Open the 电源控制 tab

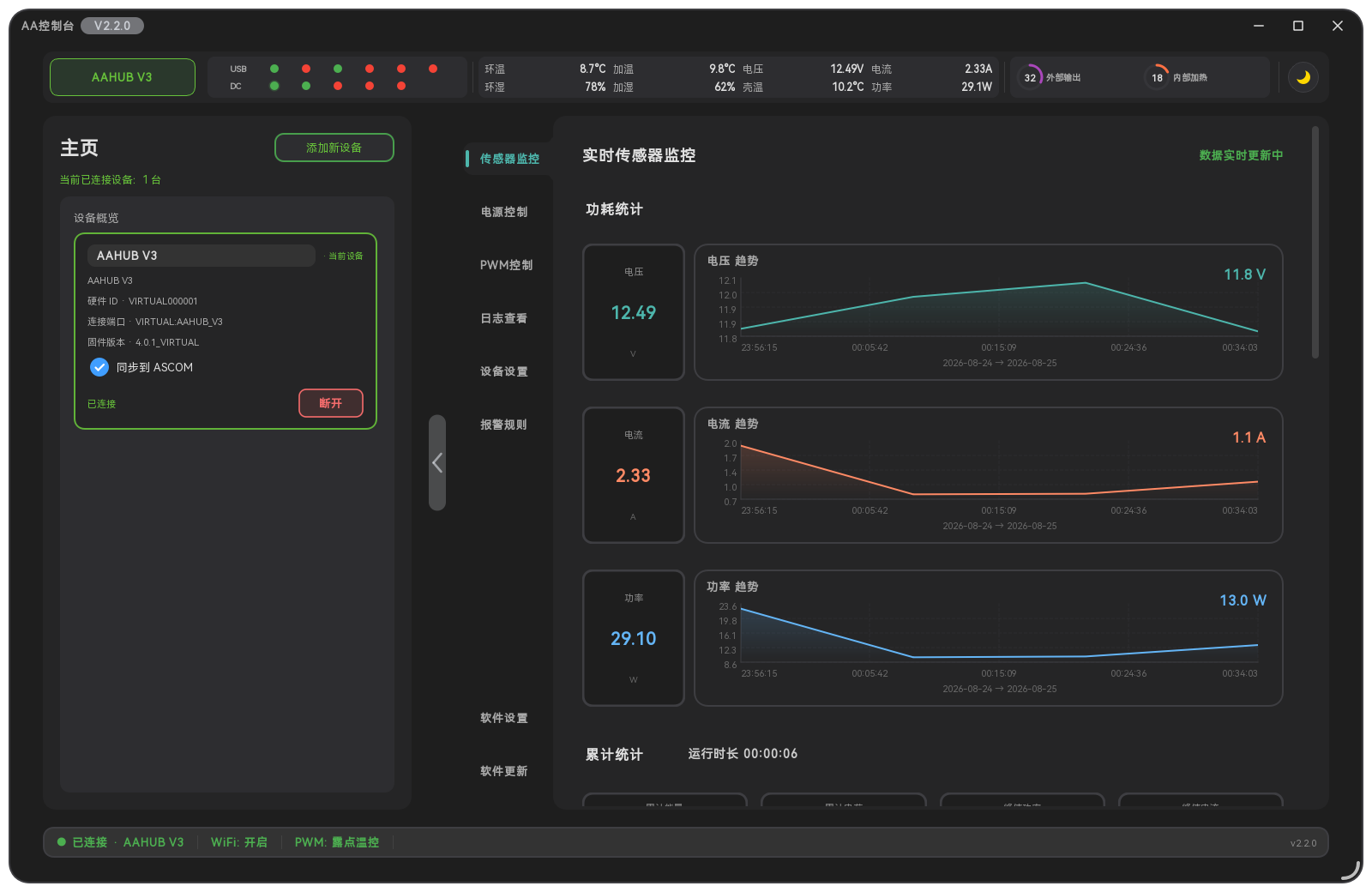click(504, 212)
